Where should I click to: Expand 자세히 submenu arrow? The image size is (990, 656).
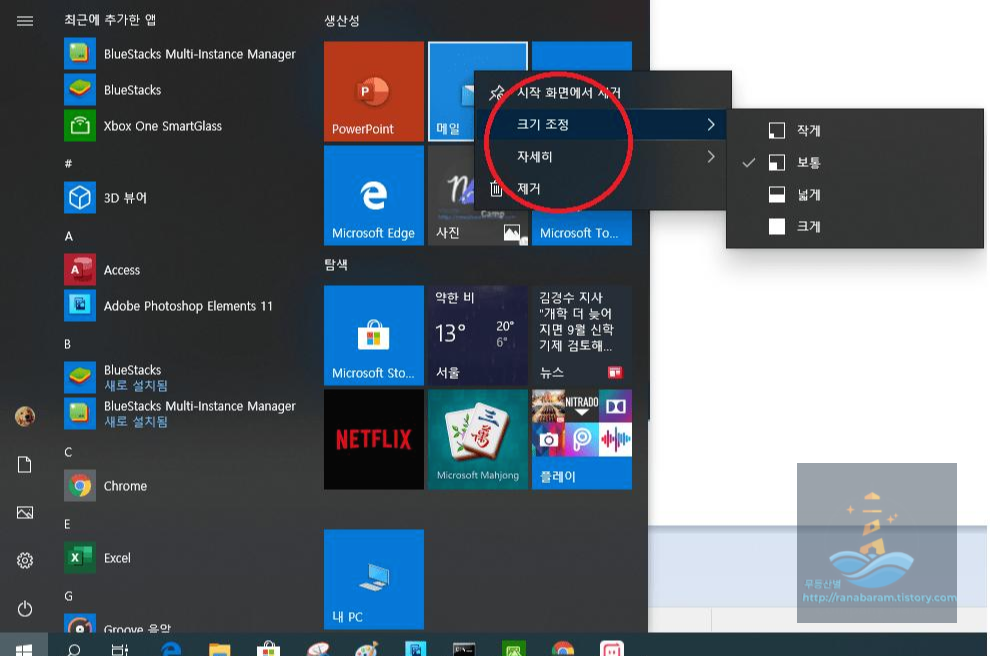712,157
